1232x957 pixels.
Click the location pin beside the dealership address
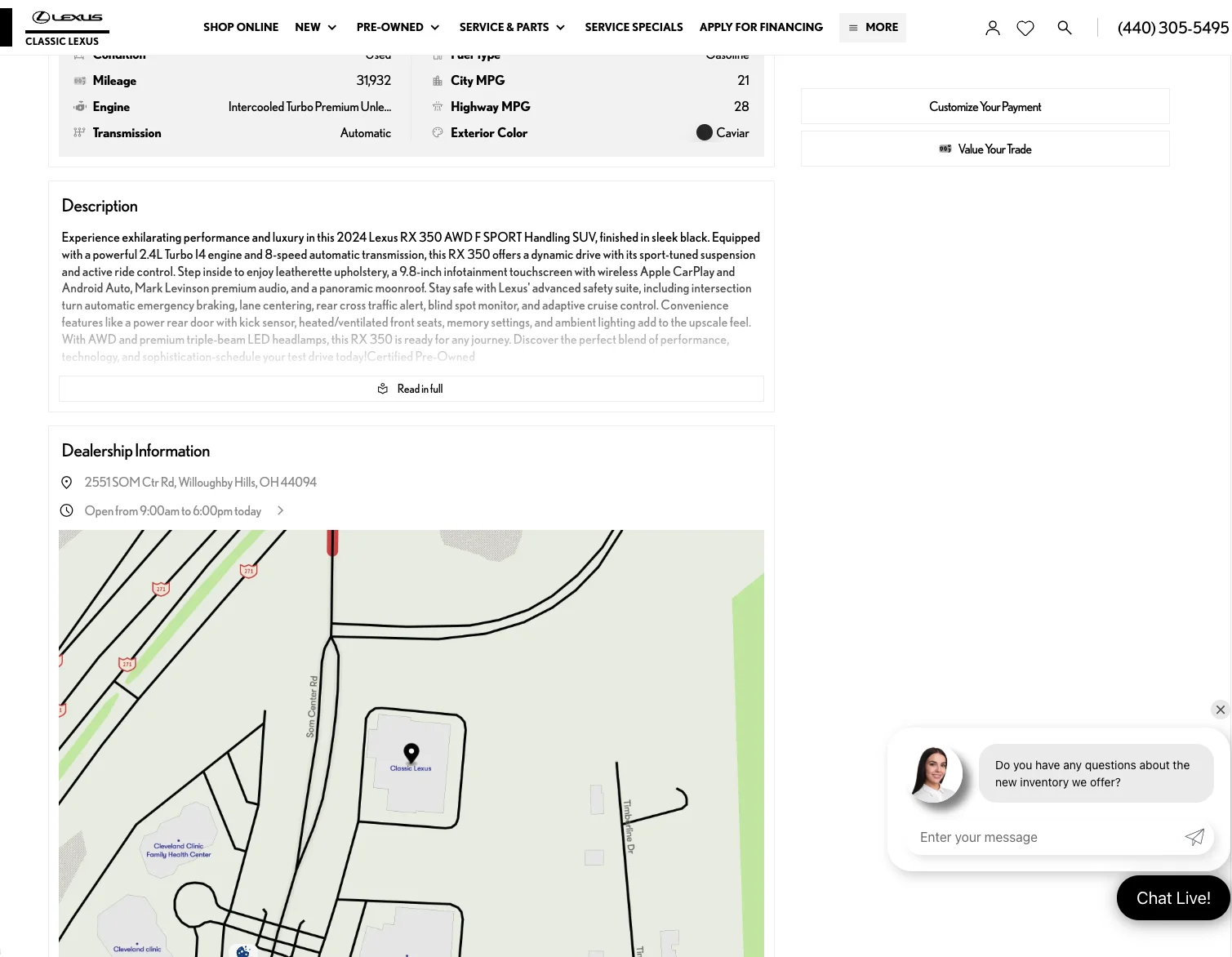click(x=67, y=482)
